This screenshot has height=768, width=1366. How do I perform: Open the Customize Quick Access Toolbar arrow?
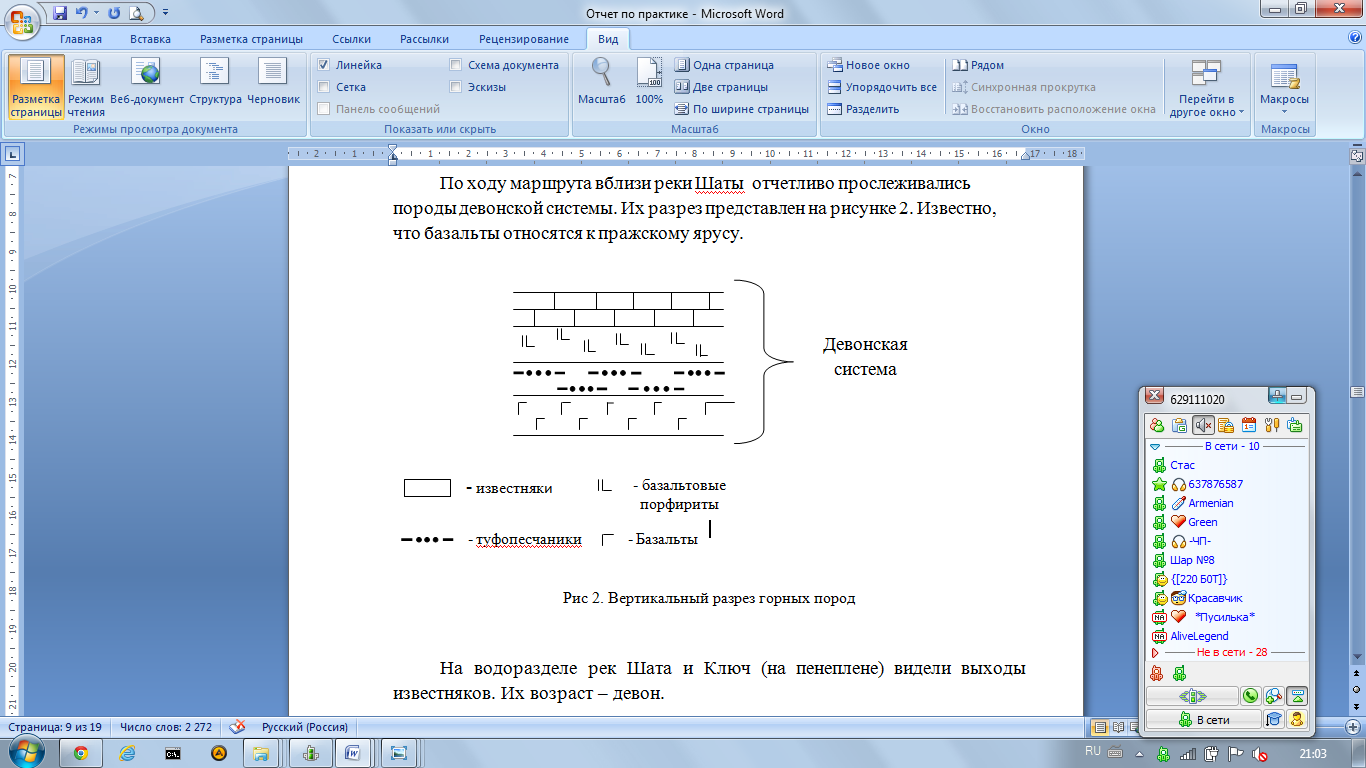[165, 13]
